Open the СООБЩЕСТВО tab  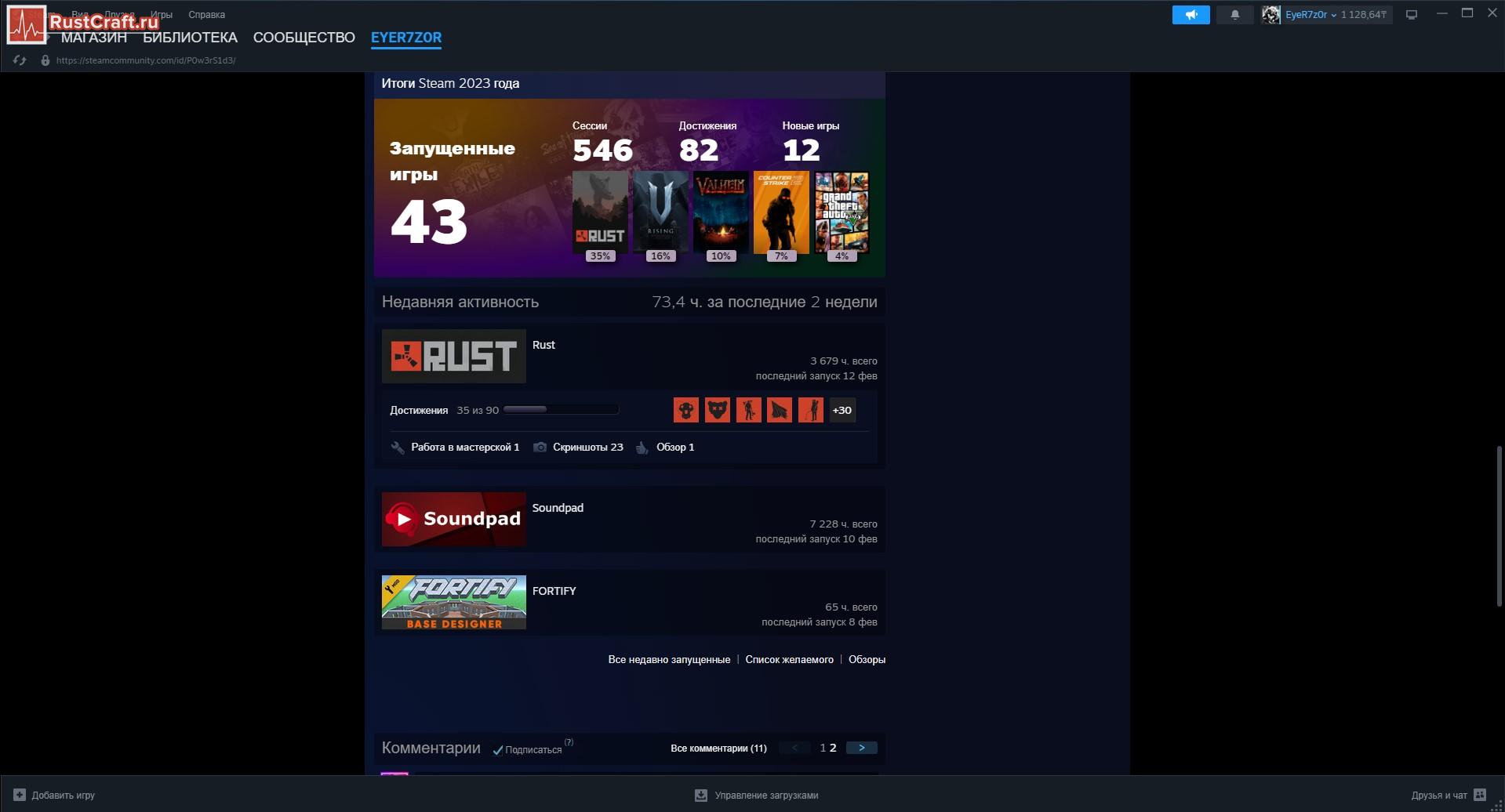tap(304, 38)
